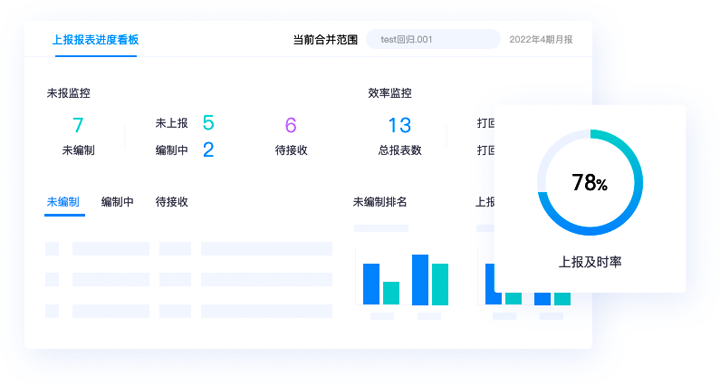The image size is (720, 386).
Task: Switch to the 编制中 list tab
Action: [x=117, y=202]
